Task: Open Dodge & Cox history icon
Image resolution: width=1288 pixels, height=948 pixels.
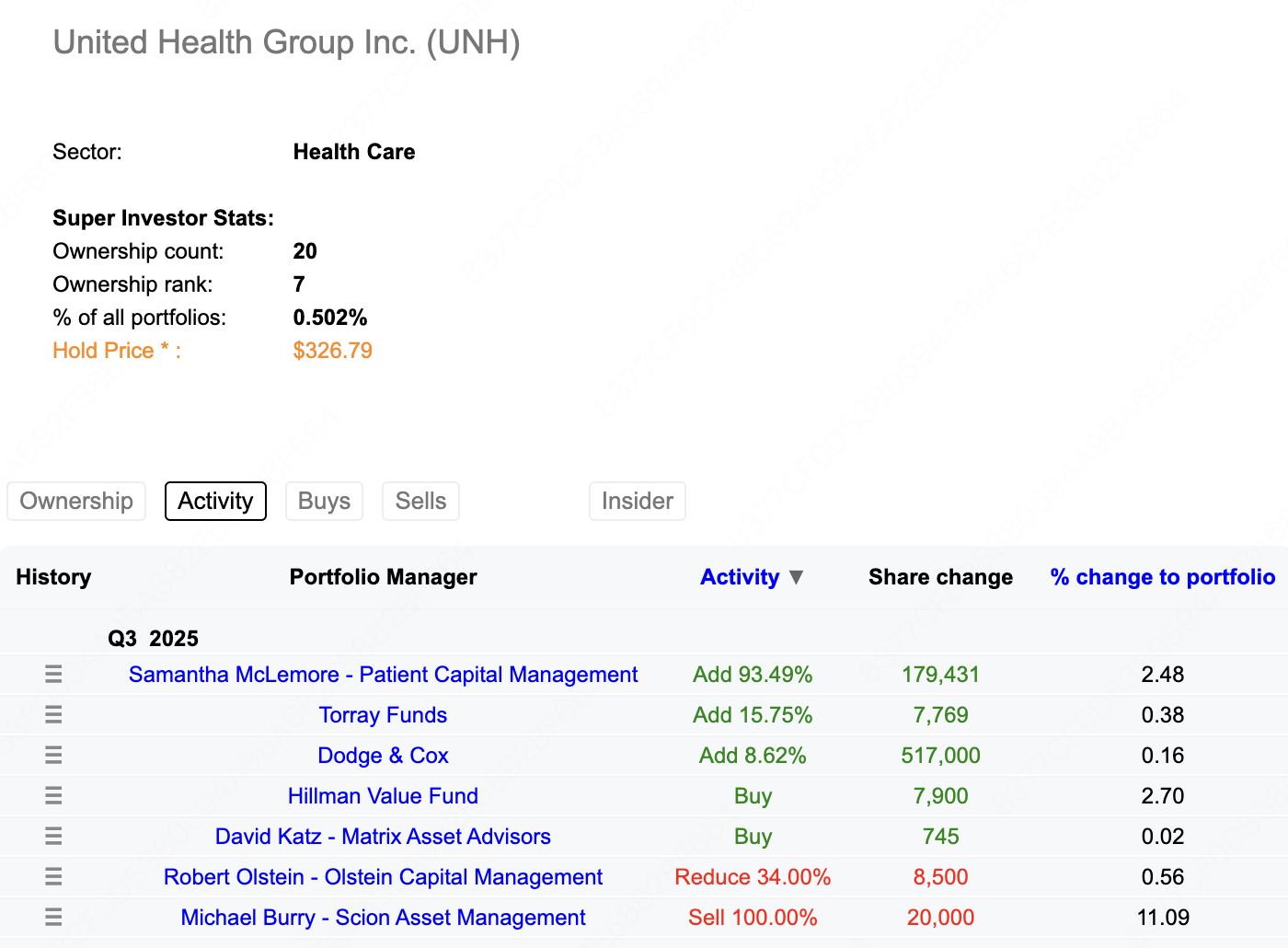Action: coord(53,756)
